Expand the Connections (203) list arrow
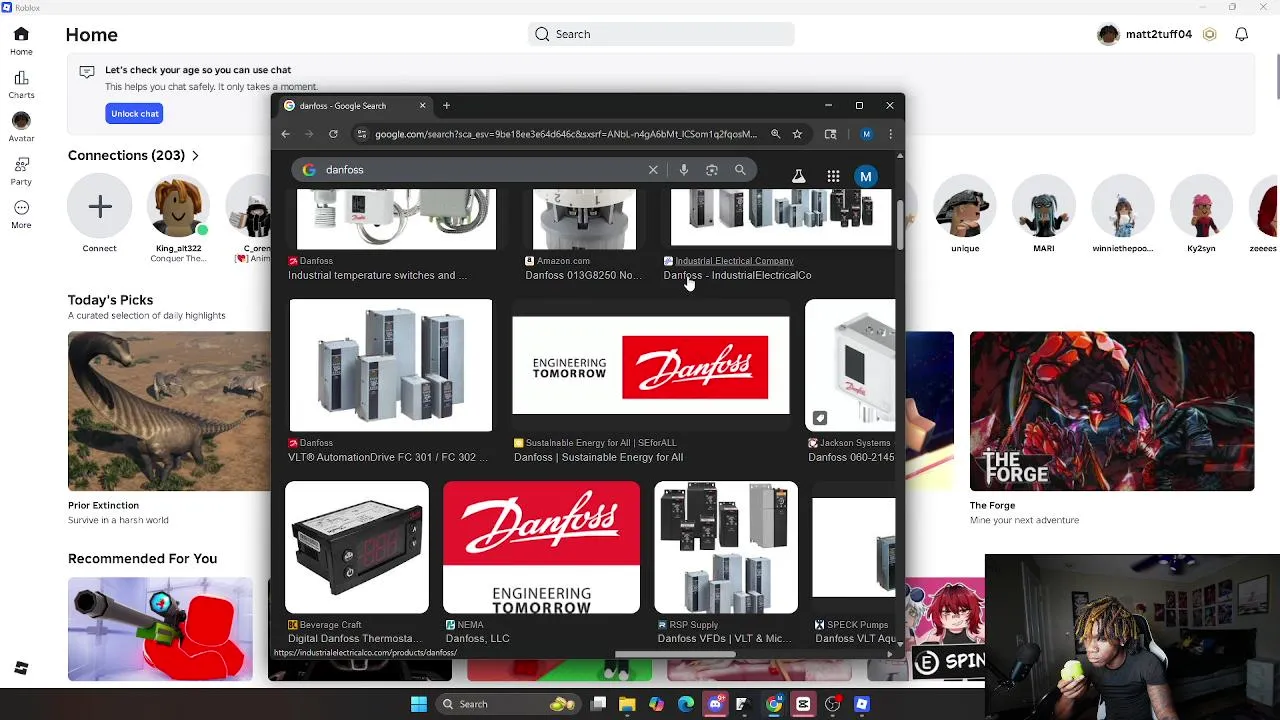This screenshot has height=720, width=1280. 195,156
